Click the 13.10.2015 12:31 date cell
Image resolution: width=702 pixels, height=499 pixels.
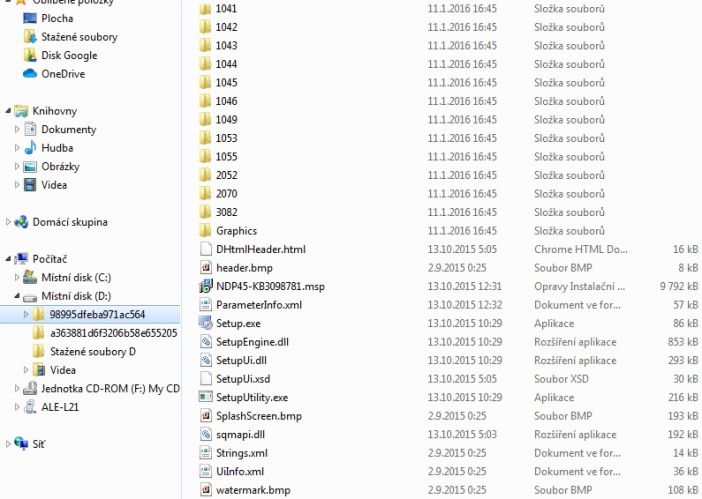[464, 286]
